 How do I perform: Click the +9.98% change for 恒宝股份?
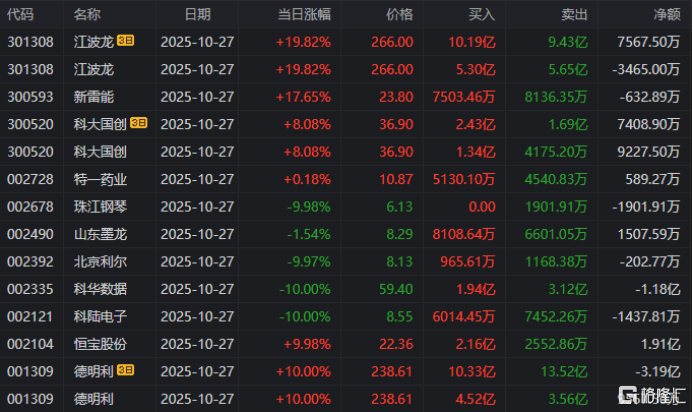coord(307,344)
